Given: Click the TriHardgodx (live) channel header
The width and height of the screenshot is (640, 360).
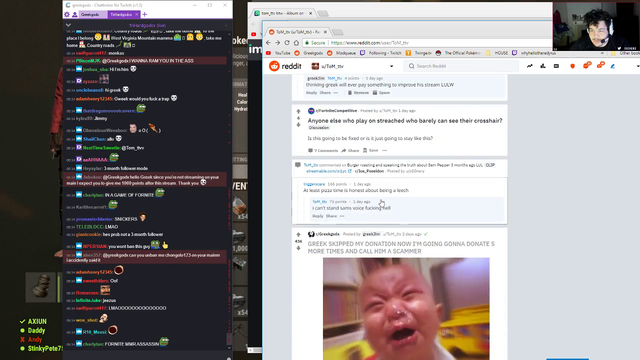Looking at the screenshot, I should click(147, 25).
